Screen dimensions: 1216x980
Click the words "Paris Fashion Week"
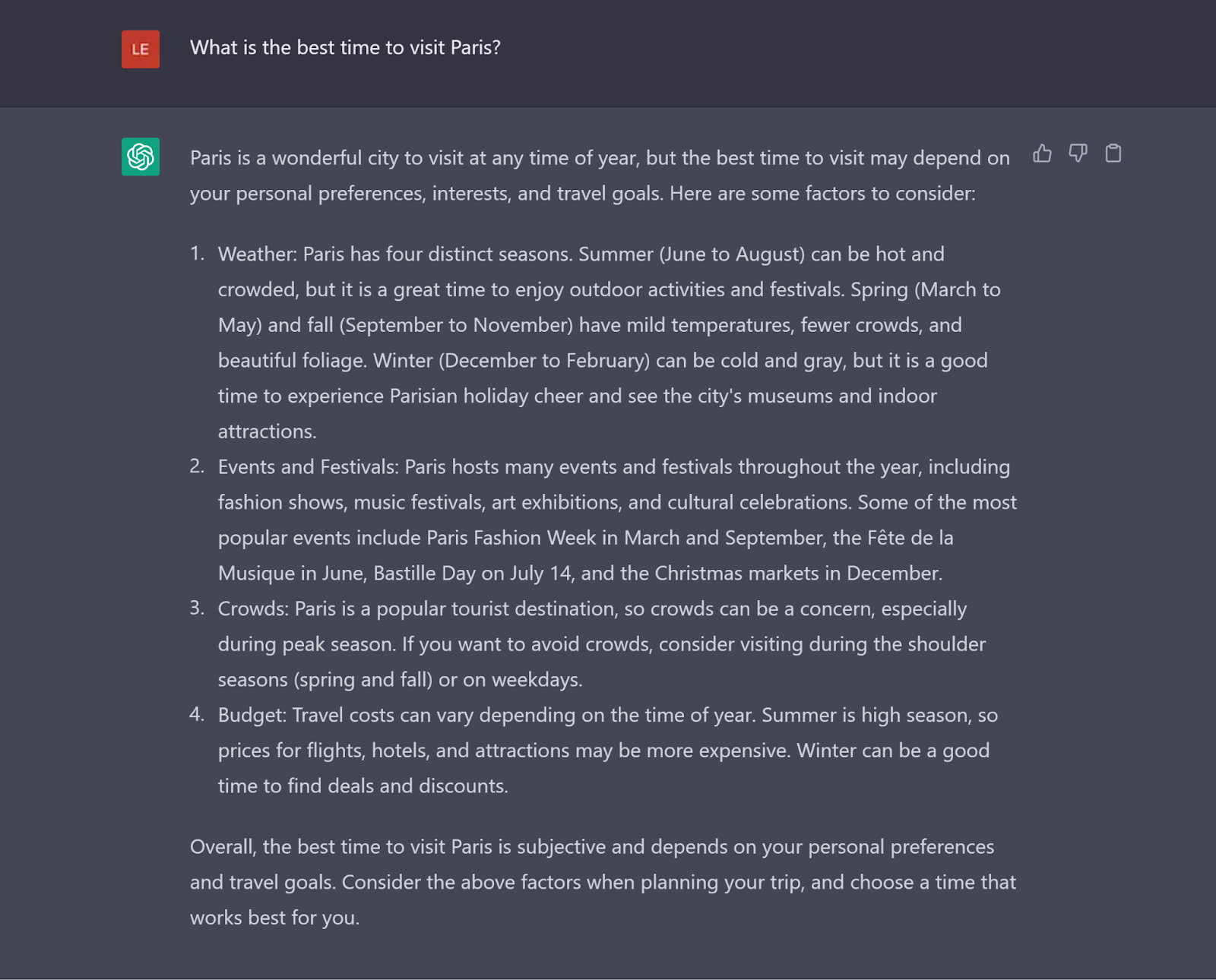coord(511,539)
